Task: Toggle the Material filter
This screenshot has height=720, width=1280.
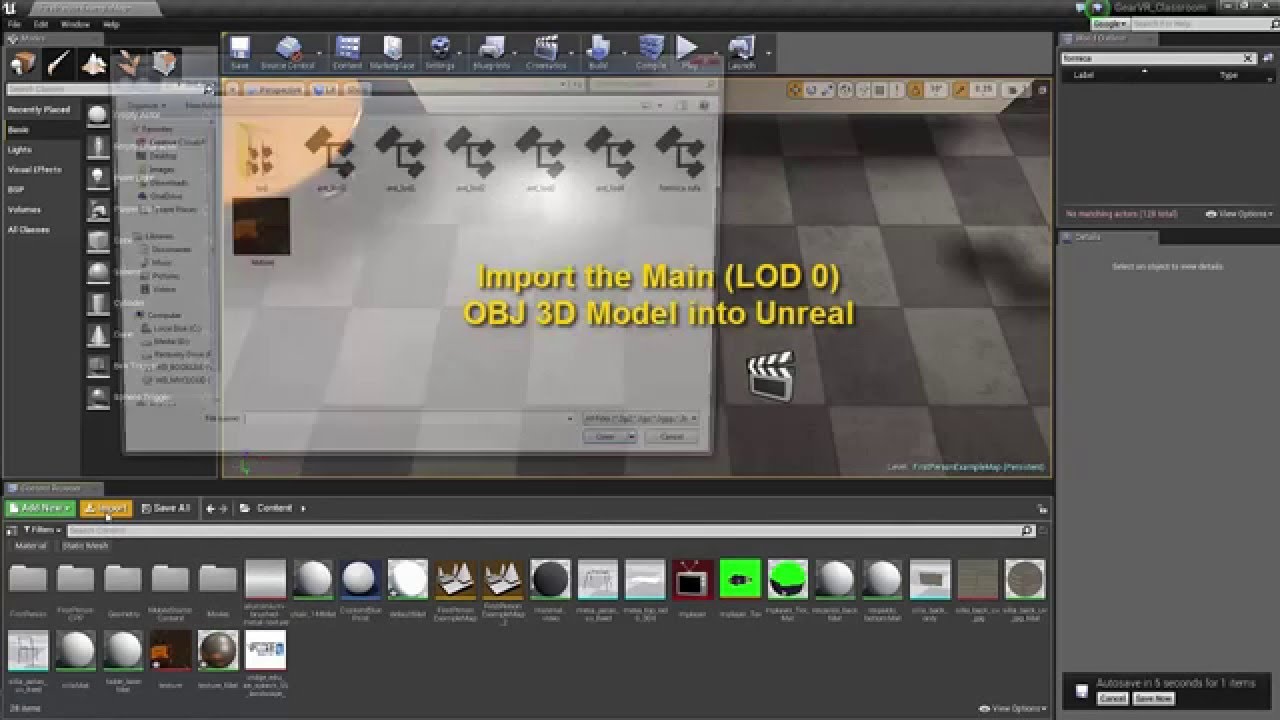Action: tap(31, 546)
